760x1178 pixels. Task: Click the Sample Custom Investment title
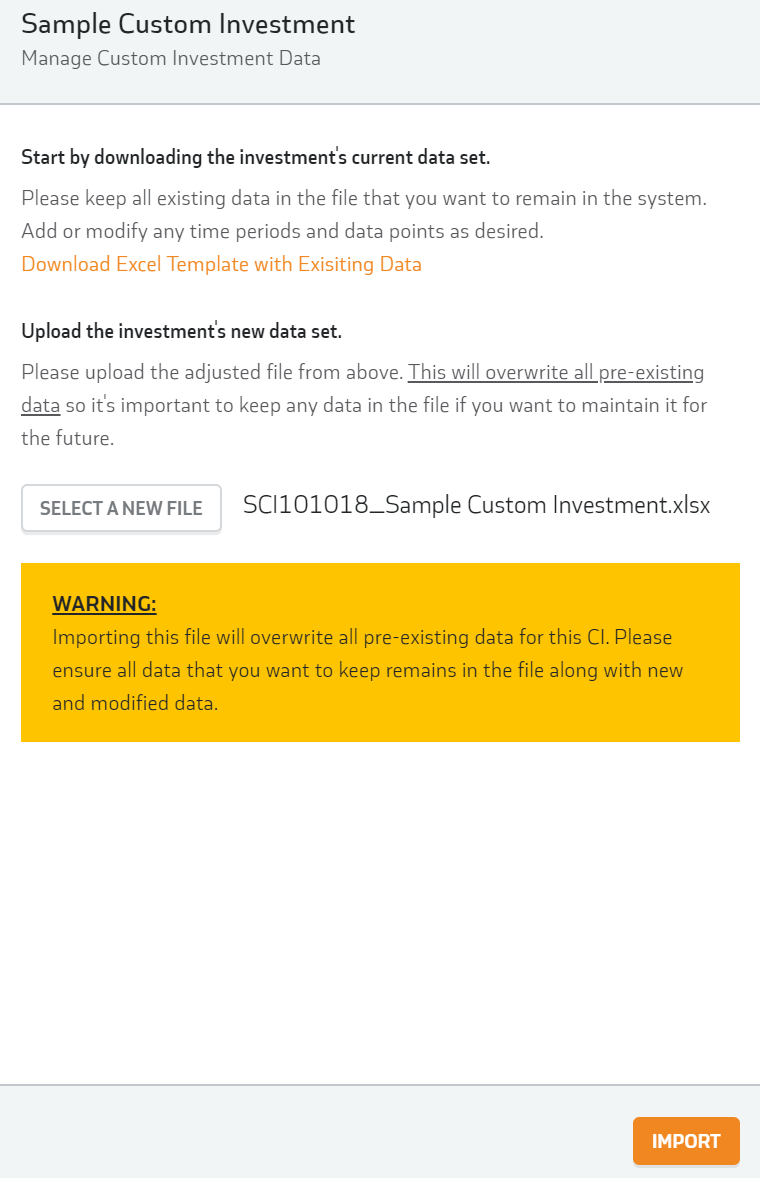(188, 24)
